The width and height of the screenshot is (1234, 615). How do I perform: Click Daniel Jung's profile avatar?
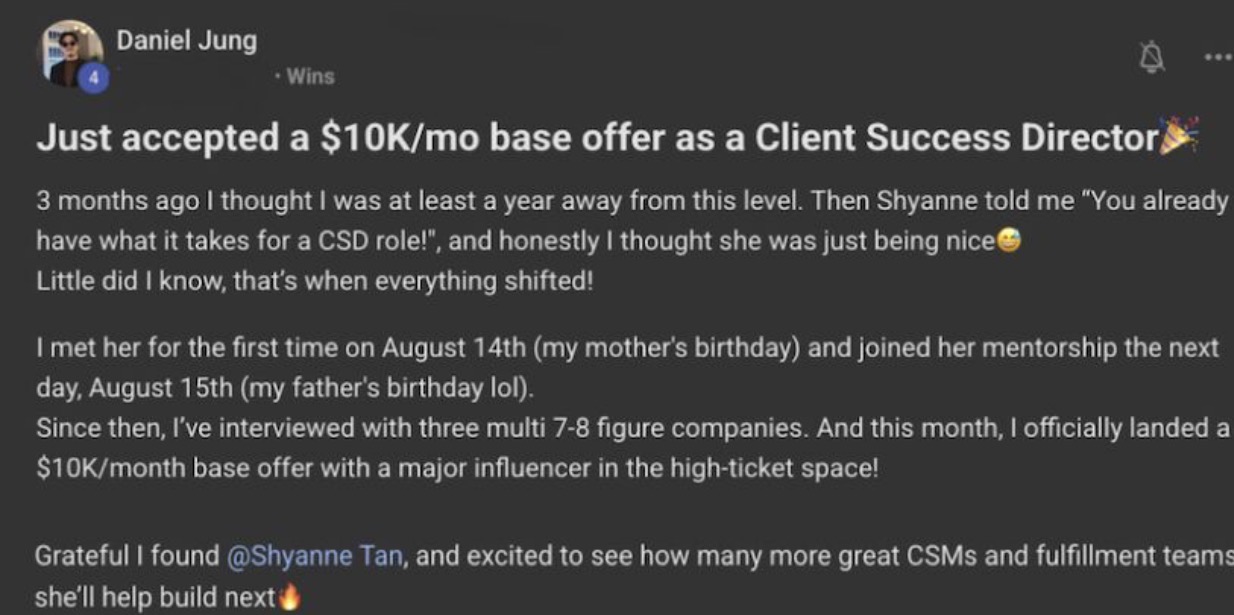[x=70, y=50]
